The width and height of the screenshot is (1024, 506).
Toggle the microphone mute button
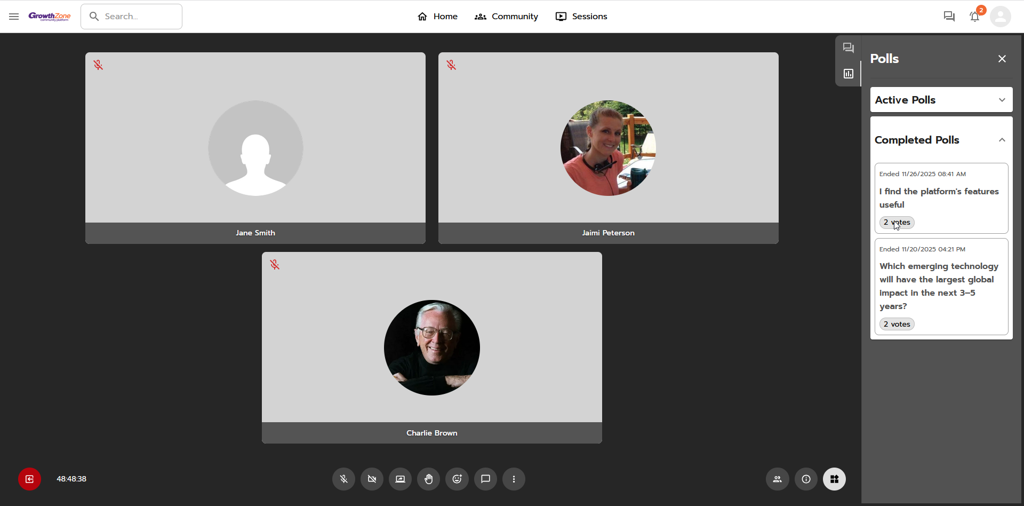coord(343,479)
